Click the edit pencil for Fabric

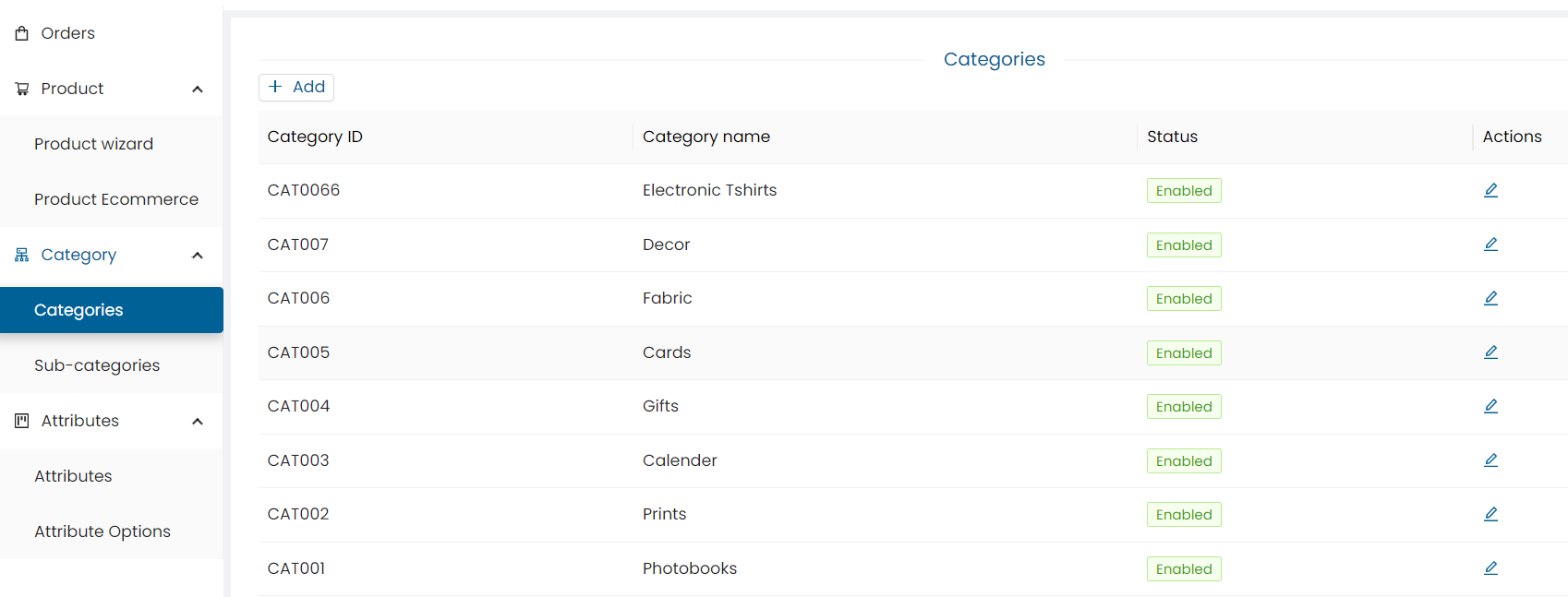1490,298
